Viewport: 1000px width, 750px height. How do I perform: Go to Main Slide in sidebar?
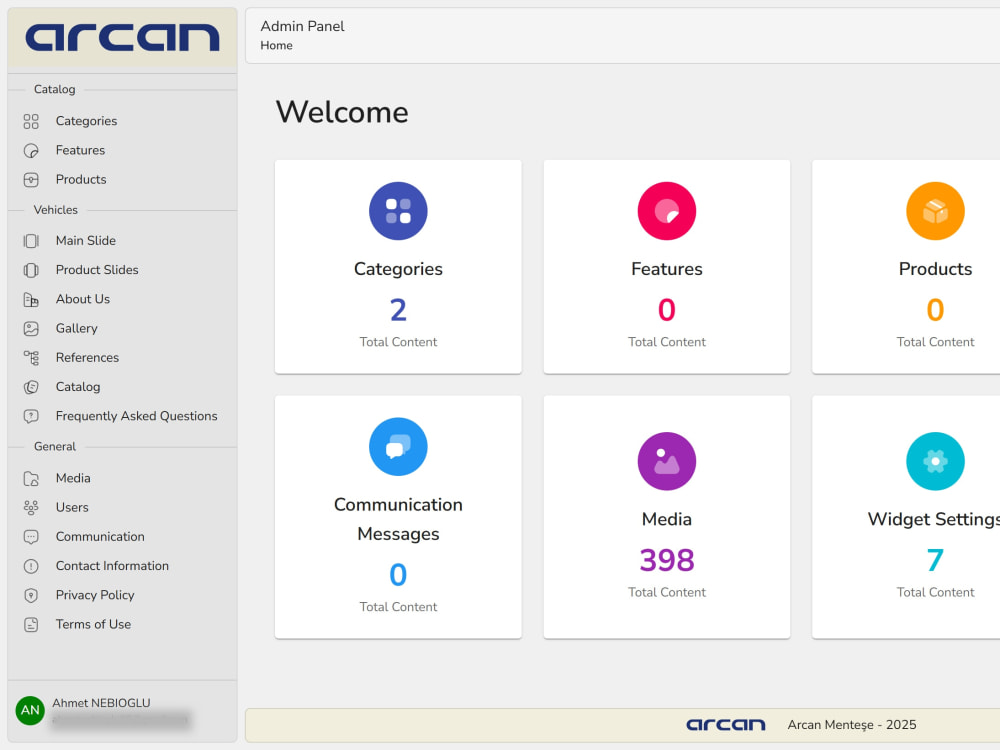[x=85, y=241]
